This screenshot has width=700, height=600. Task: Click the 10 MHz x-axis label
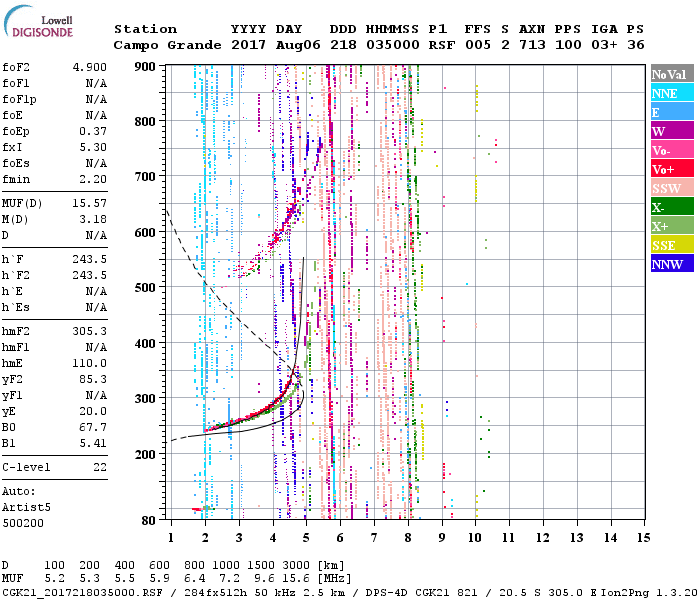point(475,538)
